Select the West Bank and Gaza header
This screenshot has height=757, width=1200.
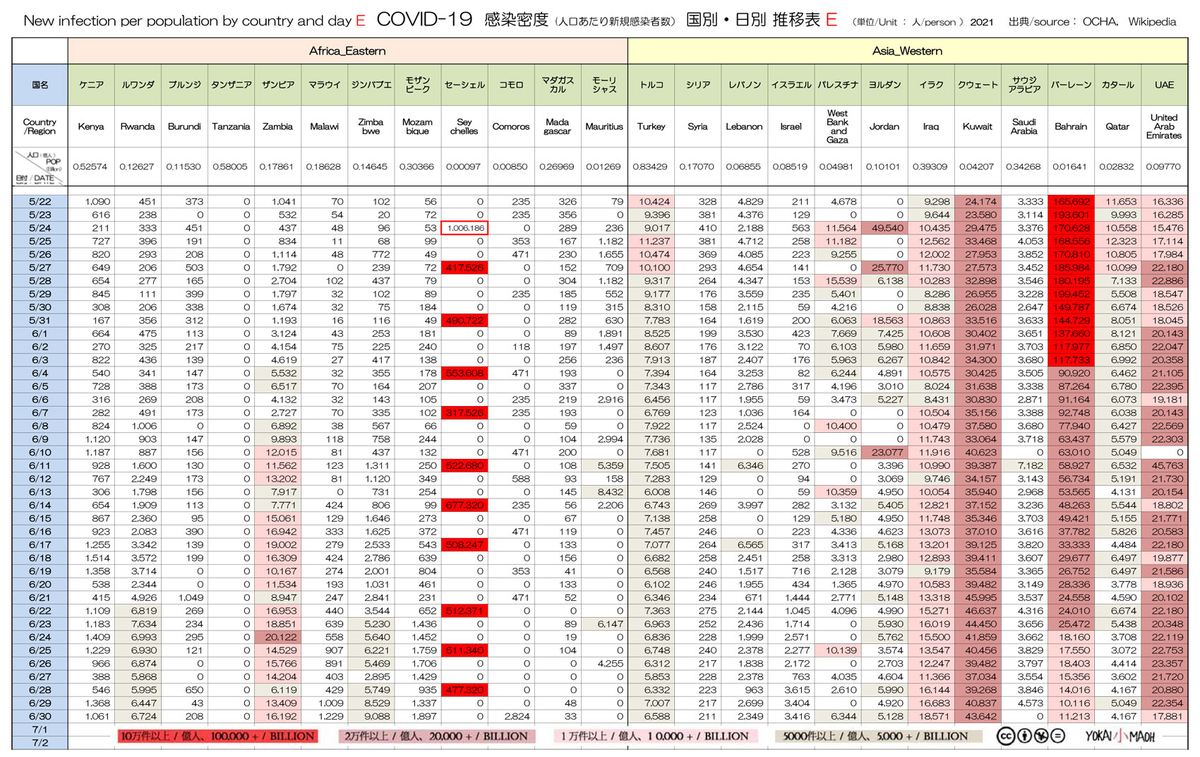pyautogui.click(x=838, y=126)
